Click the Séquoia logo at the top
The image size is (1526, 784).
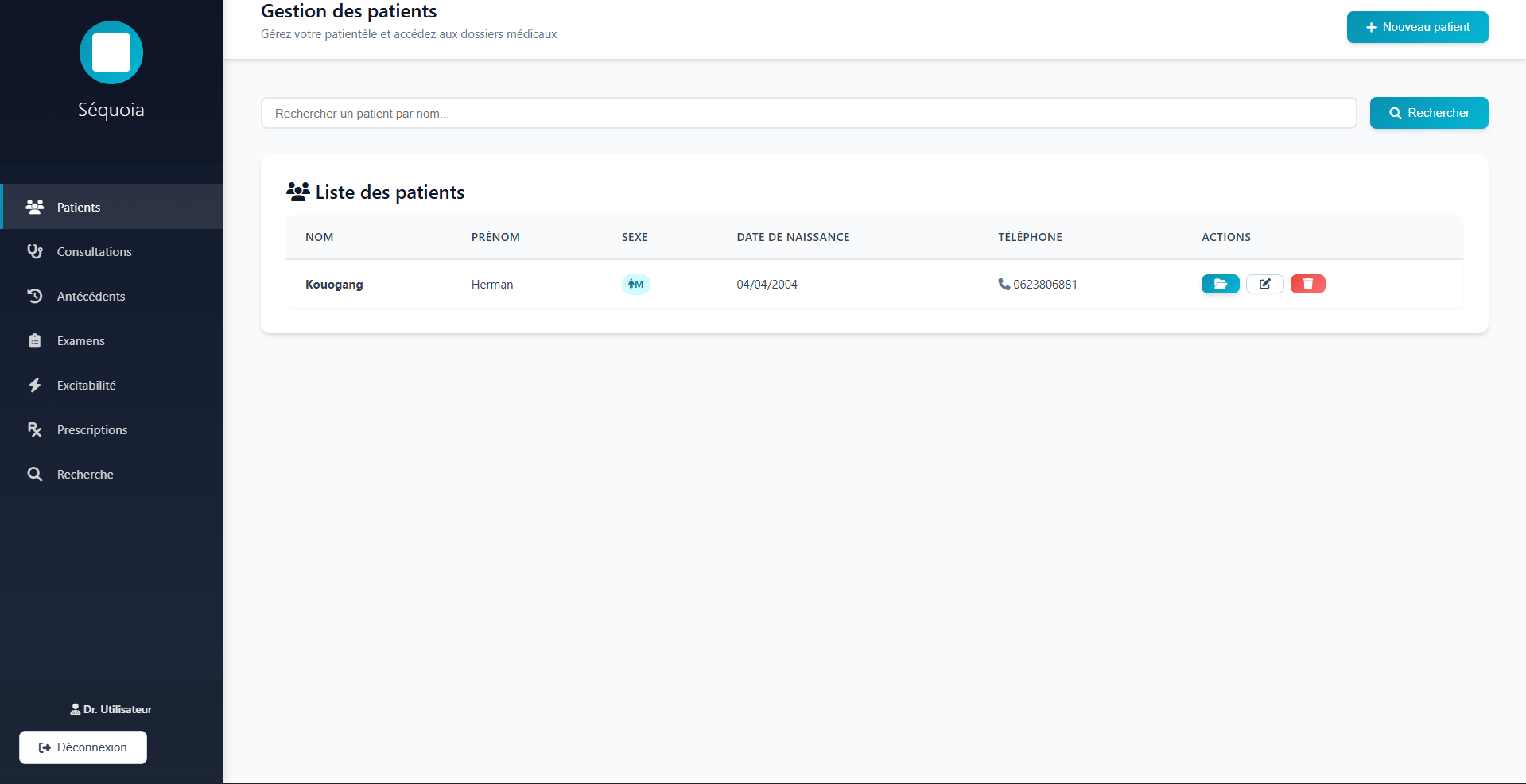click(x=111, y=52)
